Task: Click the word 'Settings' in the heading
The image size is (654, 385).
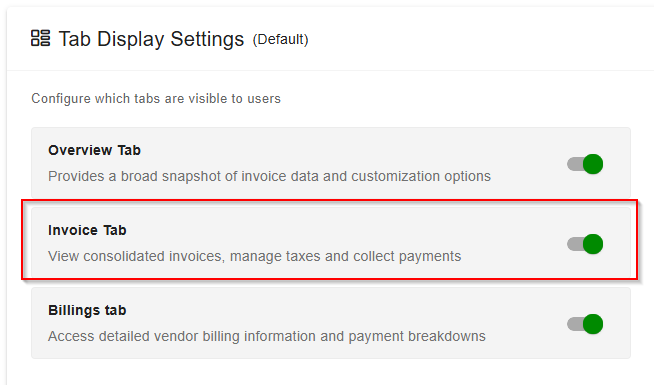Action: (x=207, y=40)
